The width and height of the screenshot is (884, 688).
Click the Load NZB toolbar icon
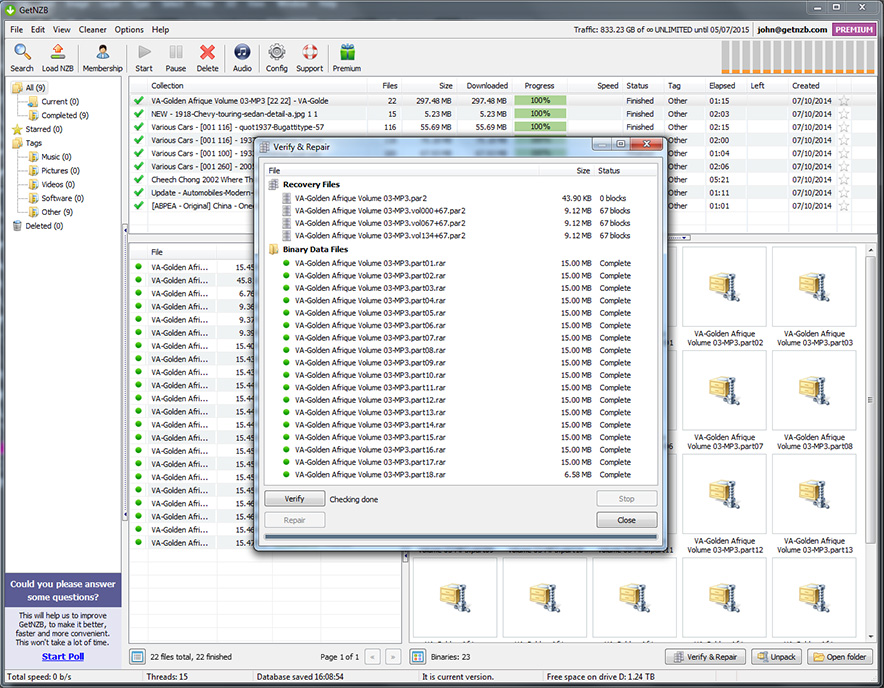tap(58, 58)
